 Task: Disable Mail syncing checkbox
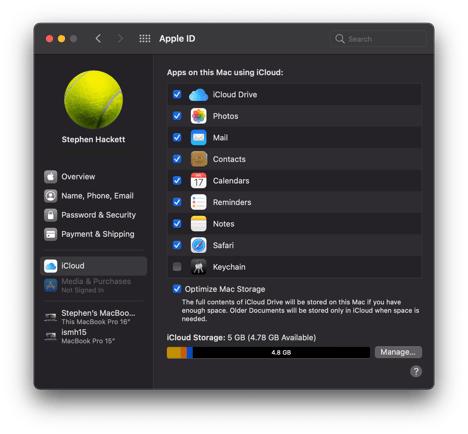click(x=177, y=137)
